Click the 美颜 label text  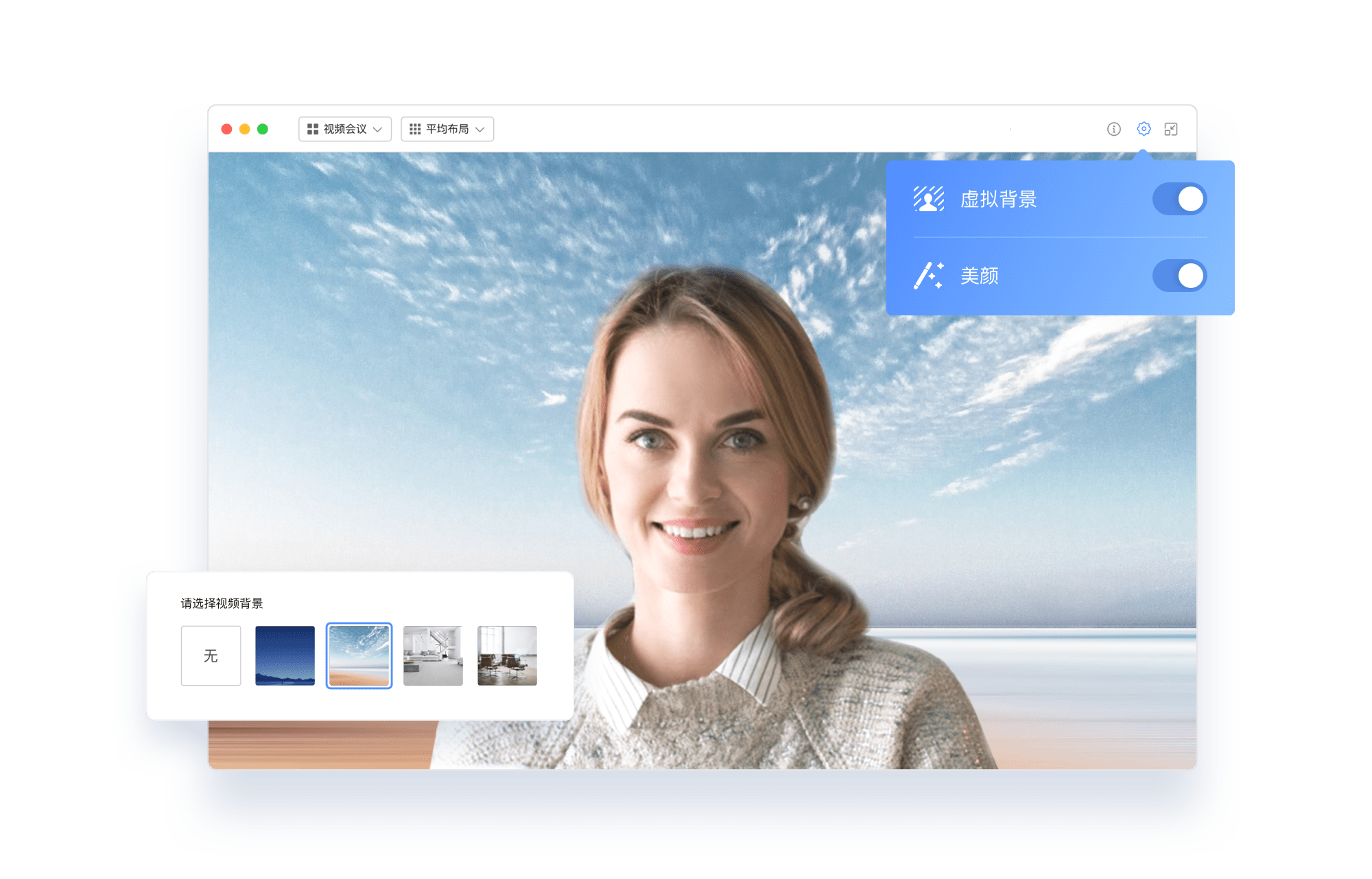pyautogui.click(x=979, y=276)
